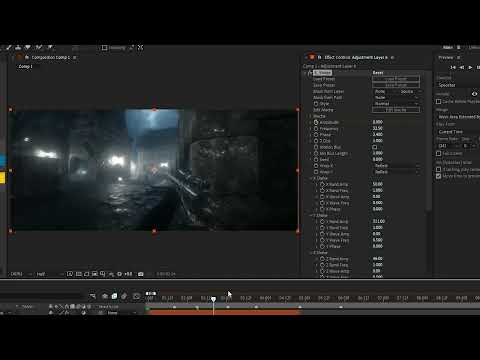The image size is (480, 360).
Task: Select the orange layer bar in timeline
Action: pos(223,313)
